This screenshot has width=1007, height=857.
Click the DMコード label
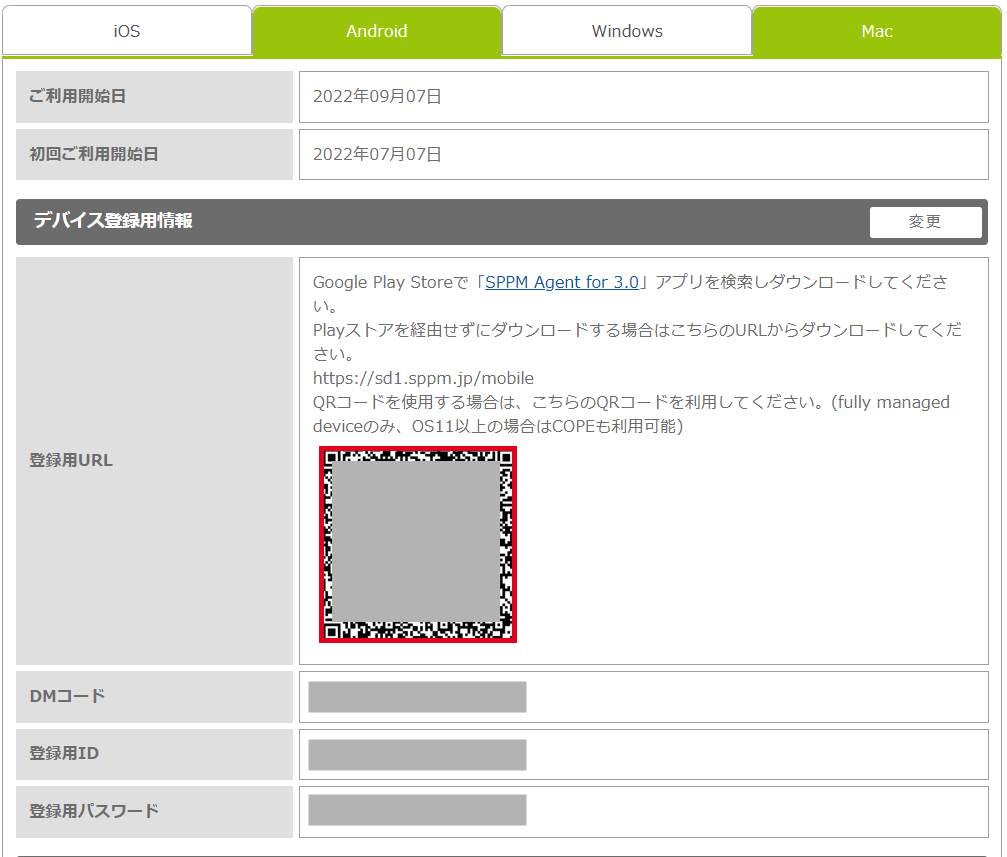coord(67,696)
